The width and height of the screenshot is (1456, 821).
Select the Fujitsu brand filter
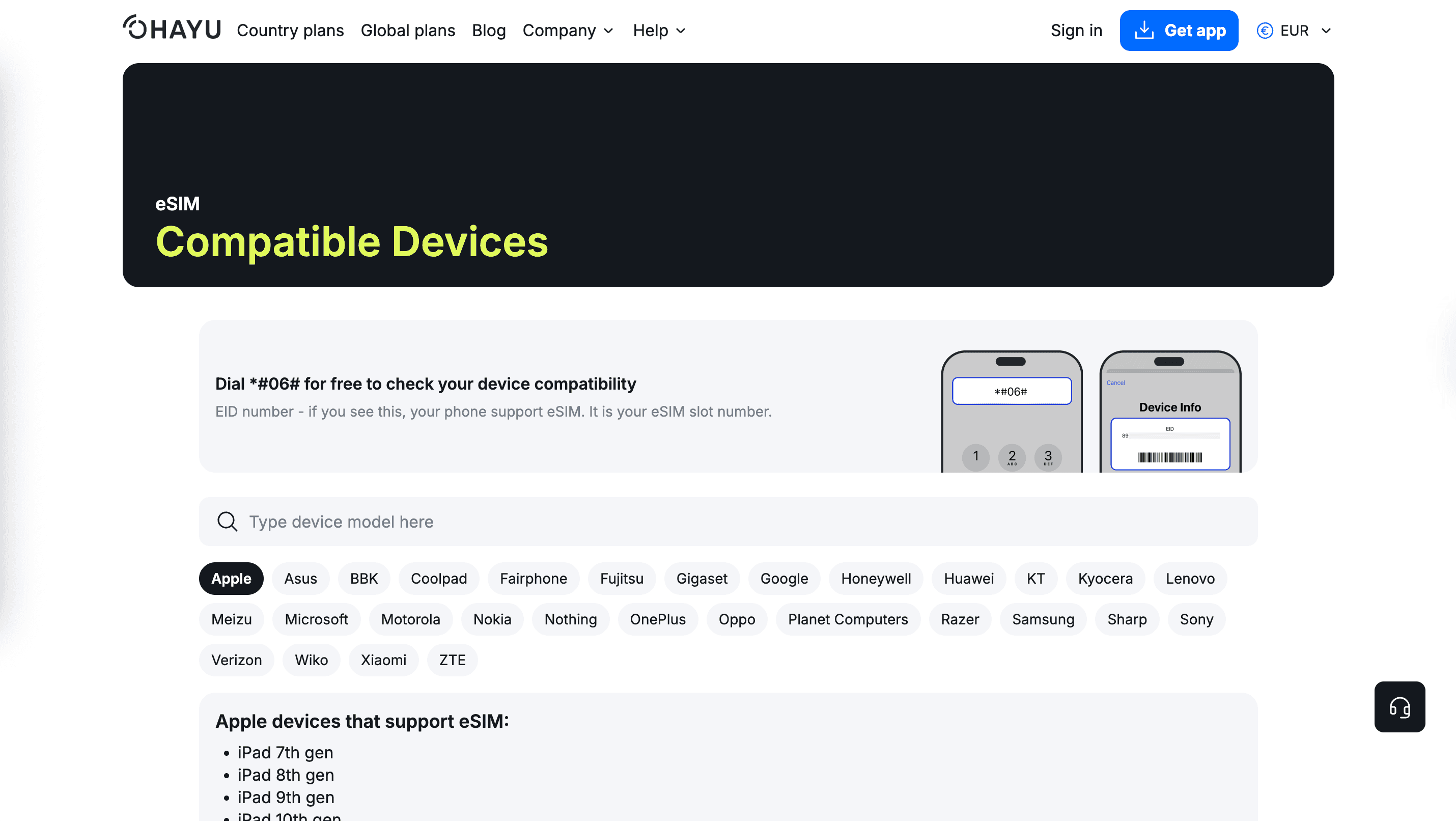tap(622, 579)
